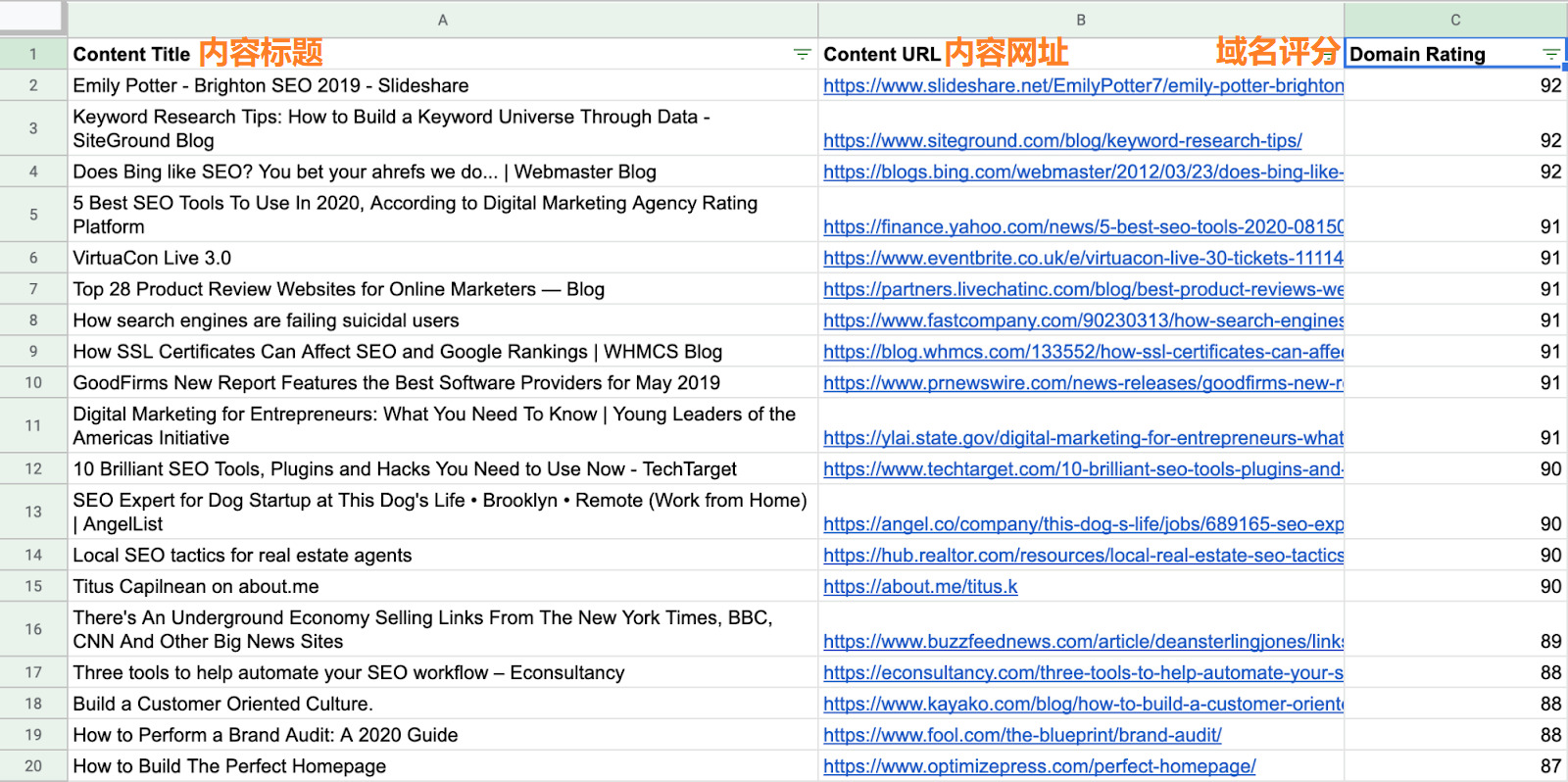Image resolution: width=1568 pixels, height=782 pixels.
Task: Select row 13 header
Action: [x=33, y=512]
